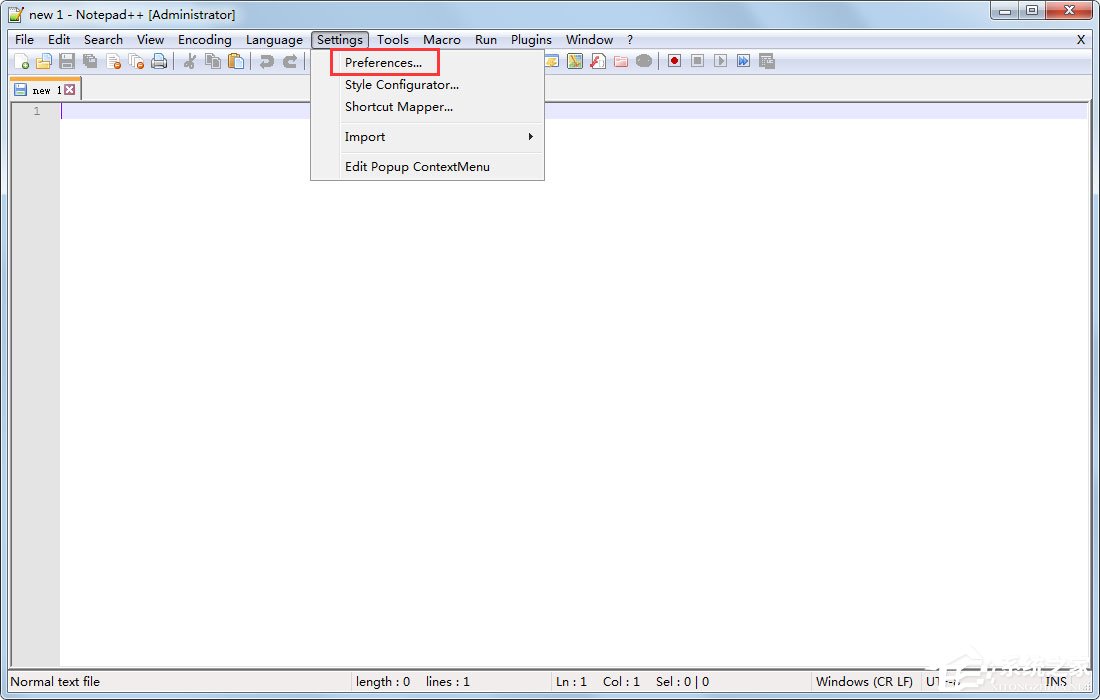The width and height of the screenshot is (1100, 700).
Task: Open the Style Configurator dialog
Action: [x=402, y=85]
